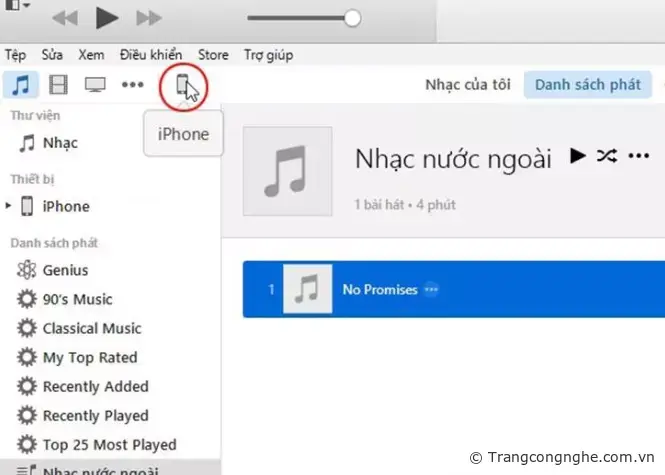Skip to the previous track
The width and height of the screenshot is (665, 475).
[66, 17]
